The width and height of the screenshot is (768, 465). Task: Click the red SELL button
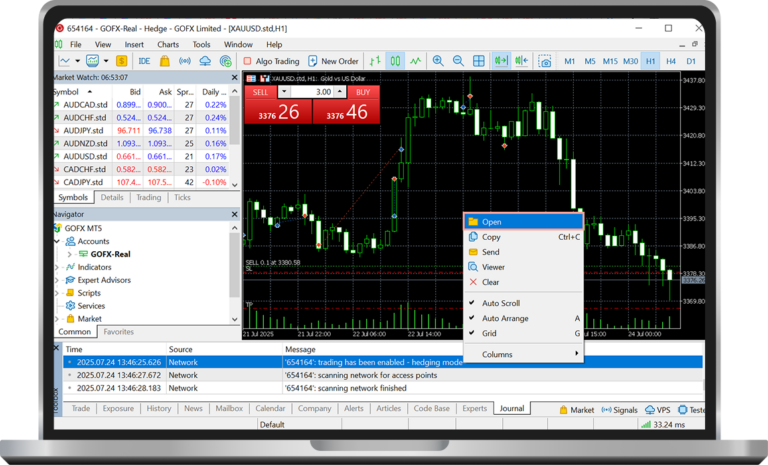(x=260, y=92)
